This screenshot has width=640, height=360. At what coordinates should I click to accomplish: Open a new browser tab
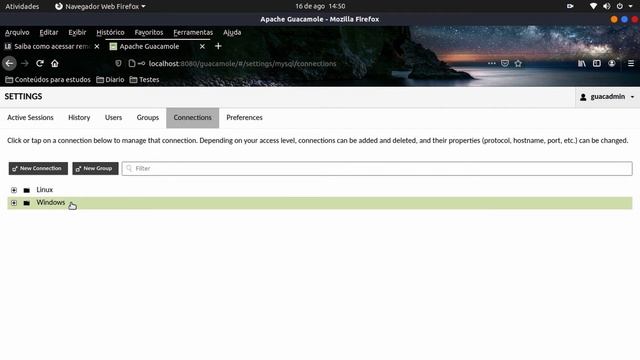218,46
